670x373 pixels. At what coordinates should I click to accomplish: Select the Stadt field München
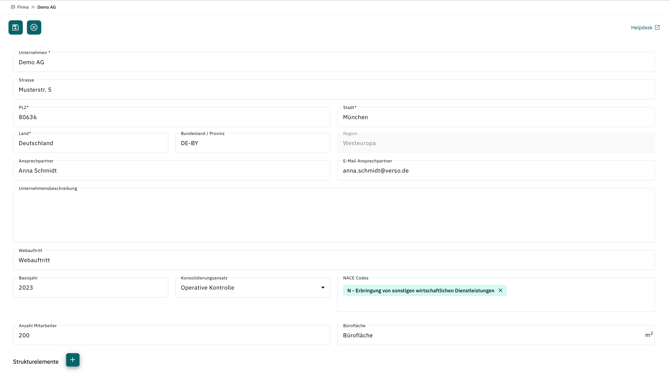coord(496,117)
